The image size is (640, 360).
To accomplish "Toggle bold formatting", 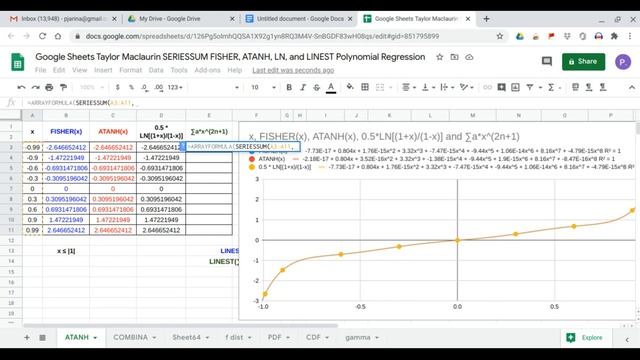I will tap(289, 87).
